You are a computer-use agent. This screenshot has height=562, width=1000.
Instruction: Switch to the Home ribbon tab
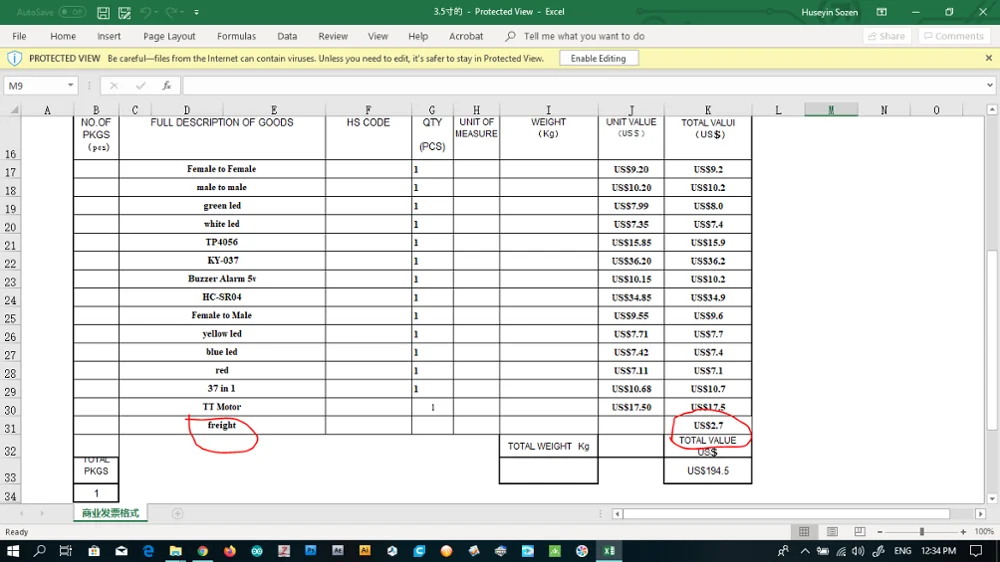62,36
